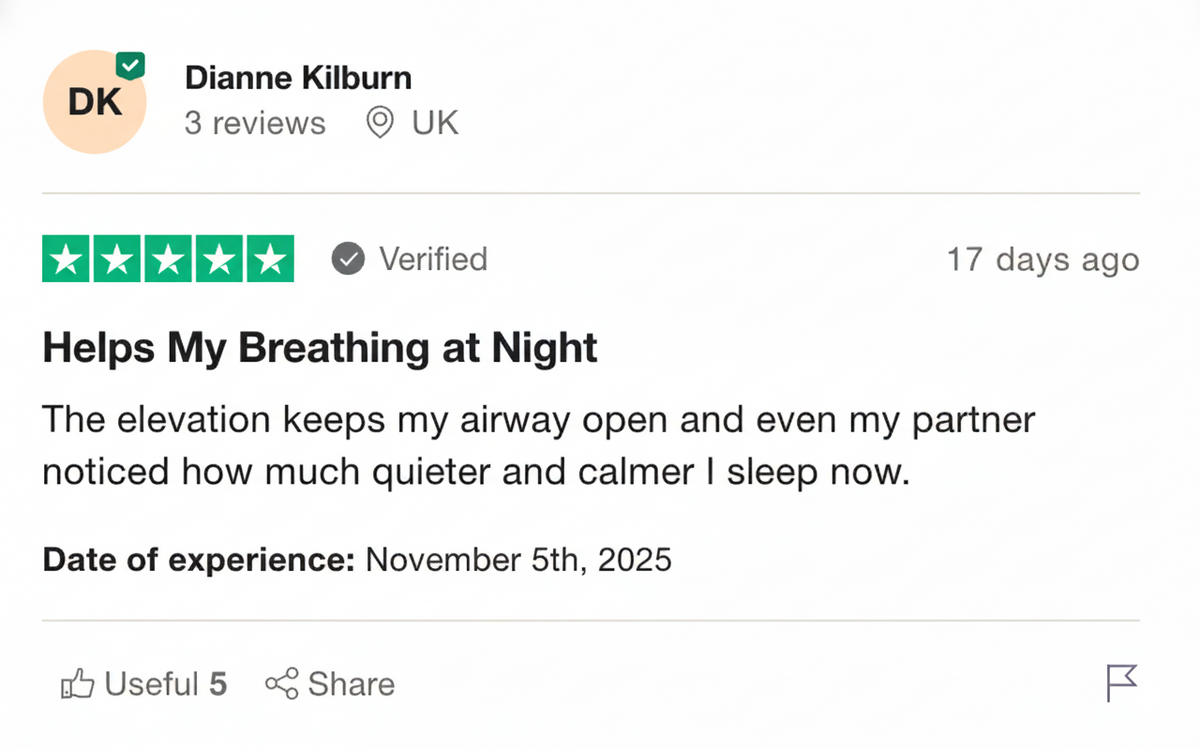
Task: Click the 'Date of experience' label
Action: (x=199, y=559)
